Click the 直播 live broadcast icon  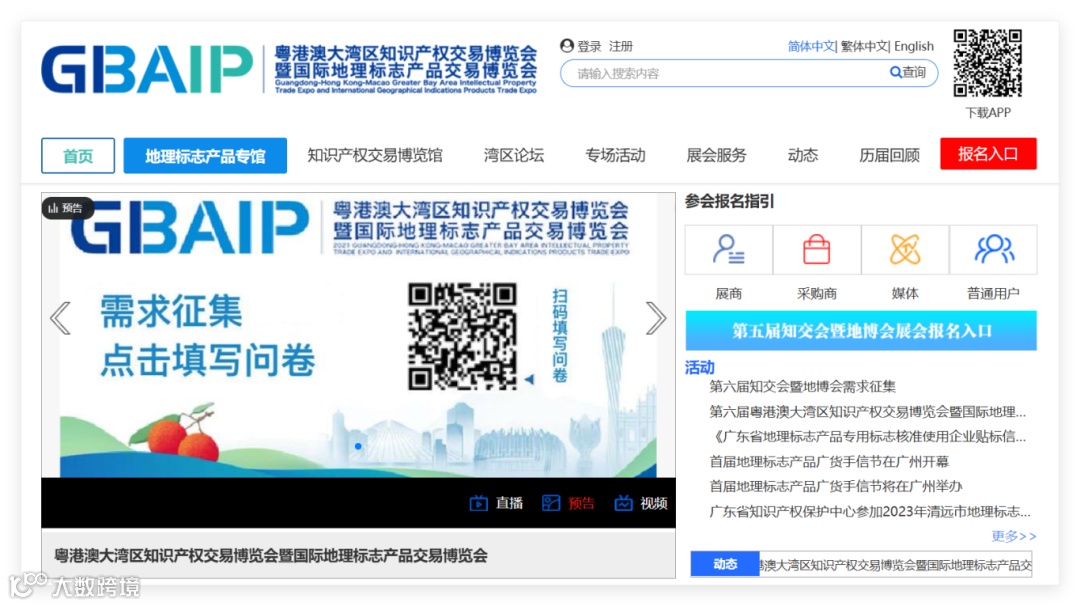[479, 503]
